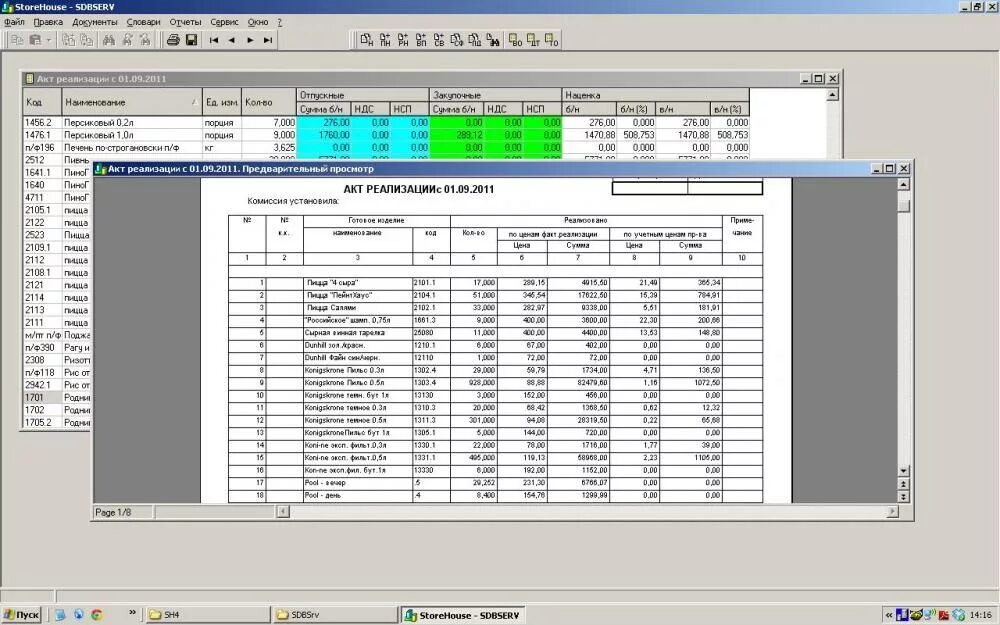Go to next page arrow button
Viewport: 1000px width, 625px height.
coord(250,40)
